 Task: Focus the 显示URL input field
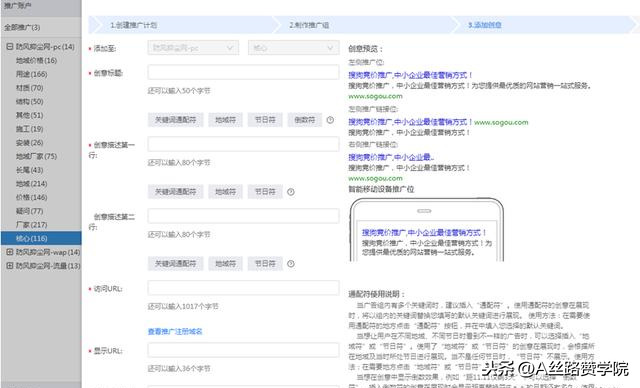point(243,350)
